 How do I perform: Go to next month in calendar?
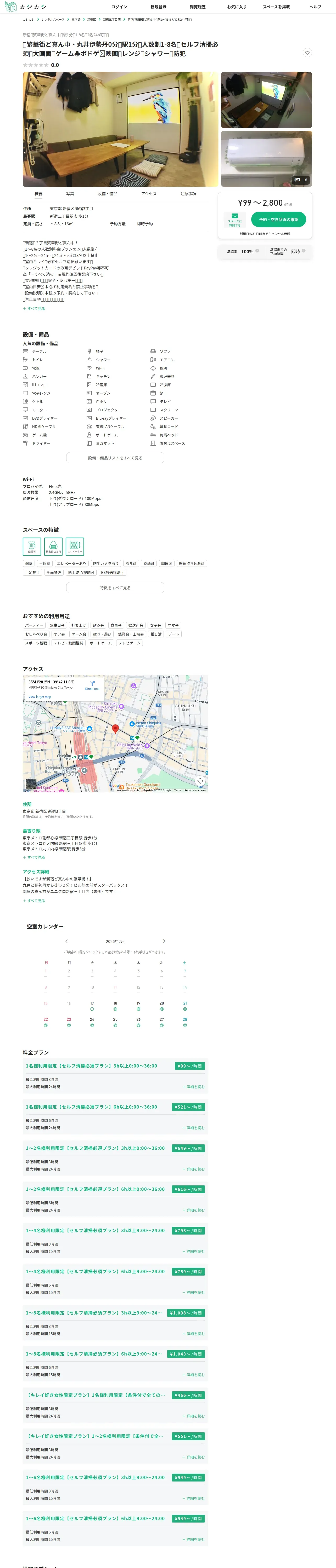tap(164, 941)
